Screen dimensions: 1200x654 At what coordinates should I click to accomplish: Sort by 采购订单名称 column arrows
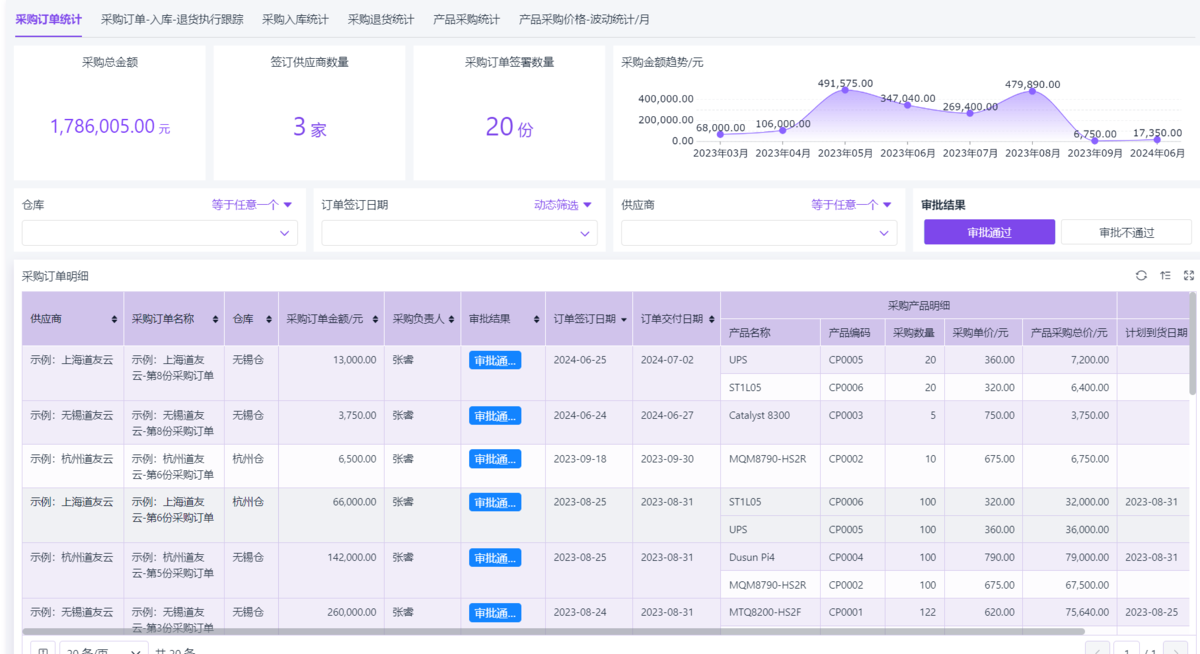[213, 319]
